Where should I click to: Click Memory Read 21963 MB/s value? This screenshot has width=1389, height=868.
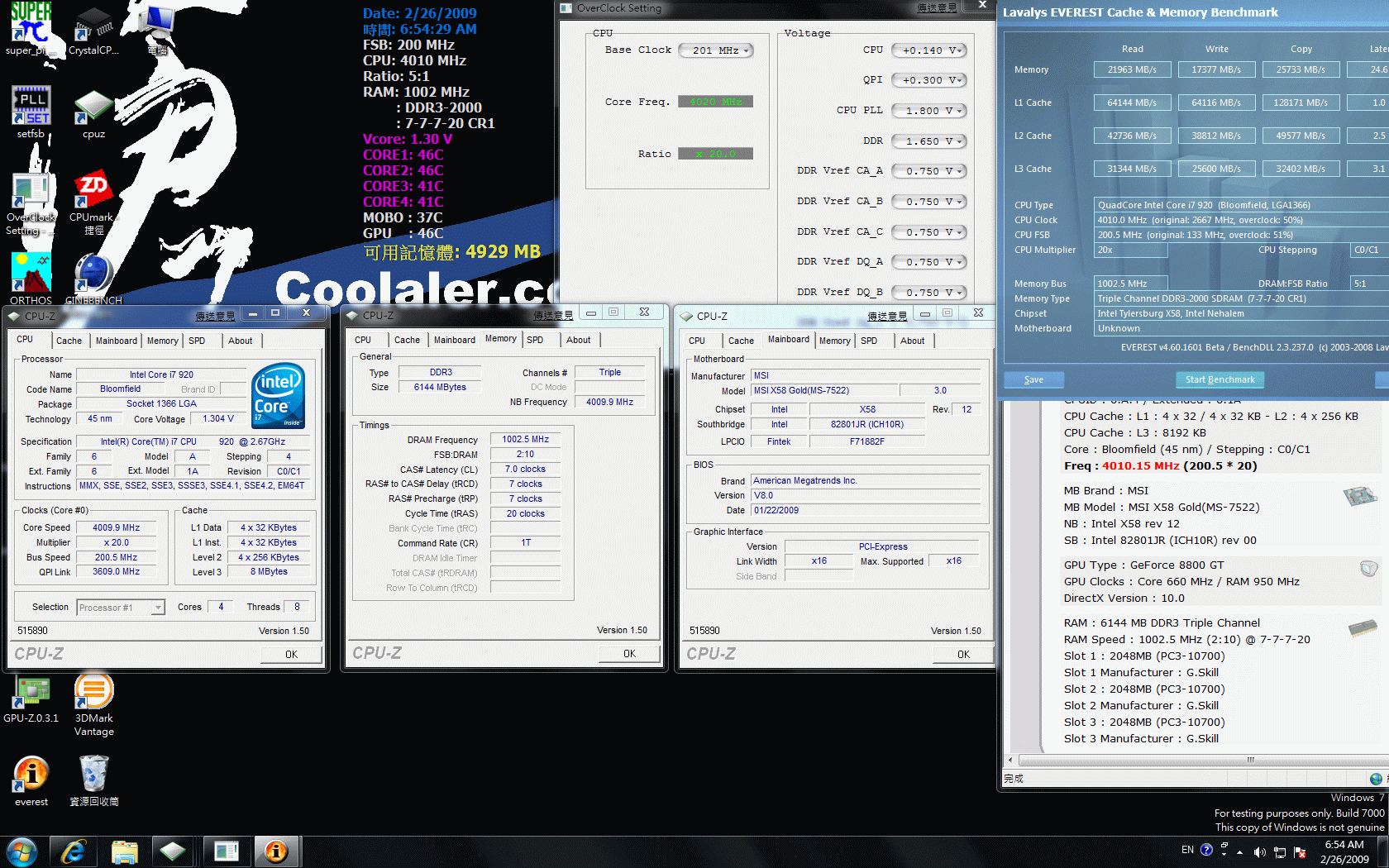coord(1132,69)
